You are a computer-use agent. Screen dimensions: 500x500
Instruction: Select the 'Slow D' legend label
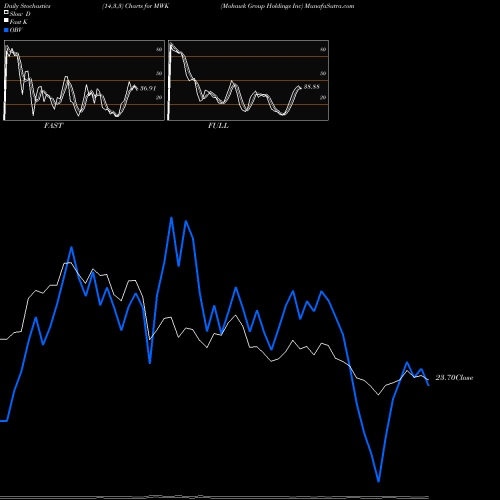point(20,14)
